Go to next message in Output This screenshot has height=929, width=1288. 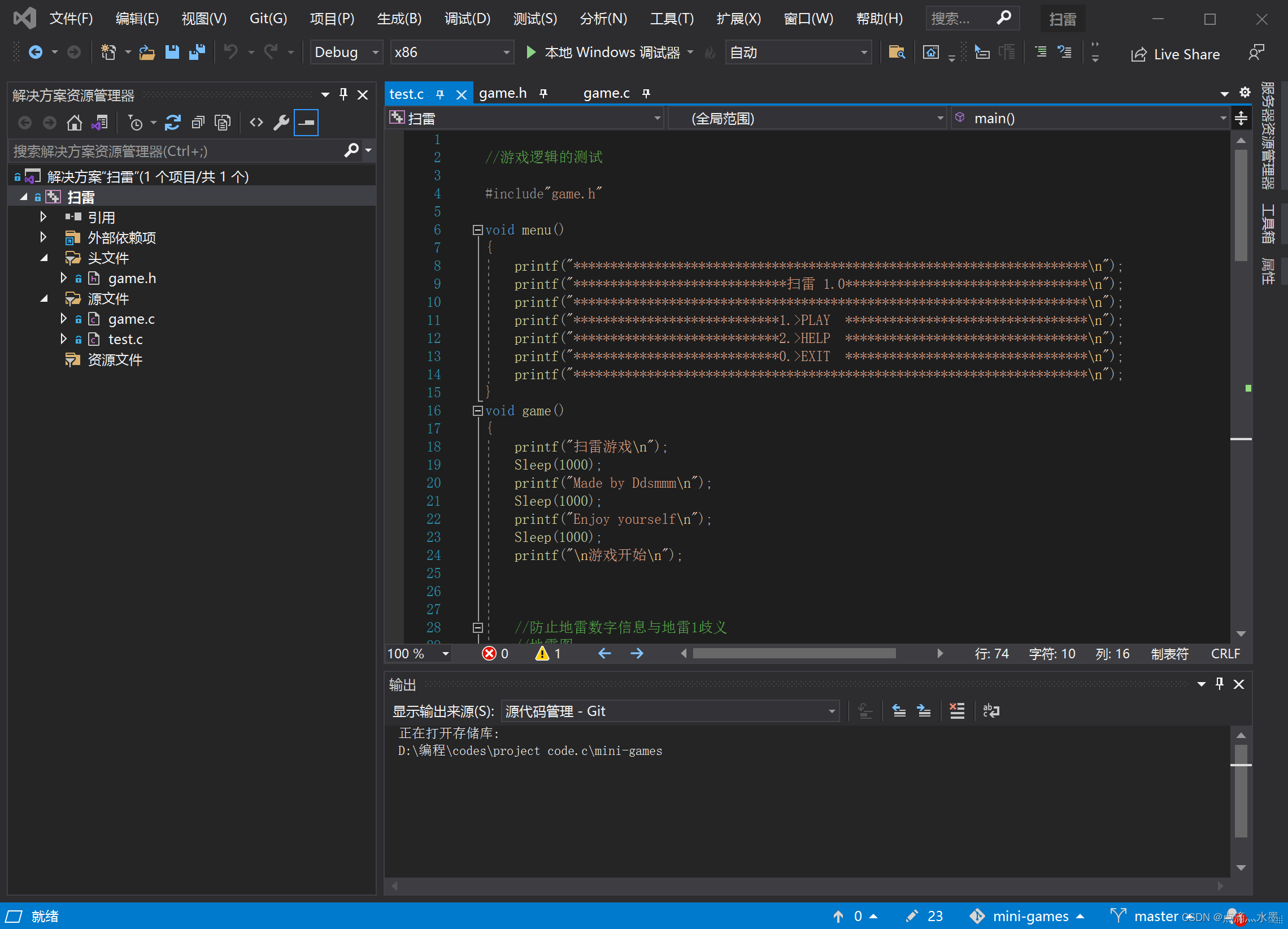tap(924, 711)
